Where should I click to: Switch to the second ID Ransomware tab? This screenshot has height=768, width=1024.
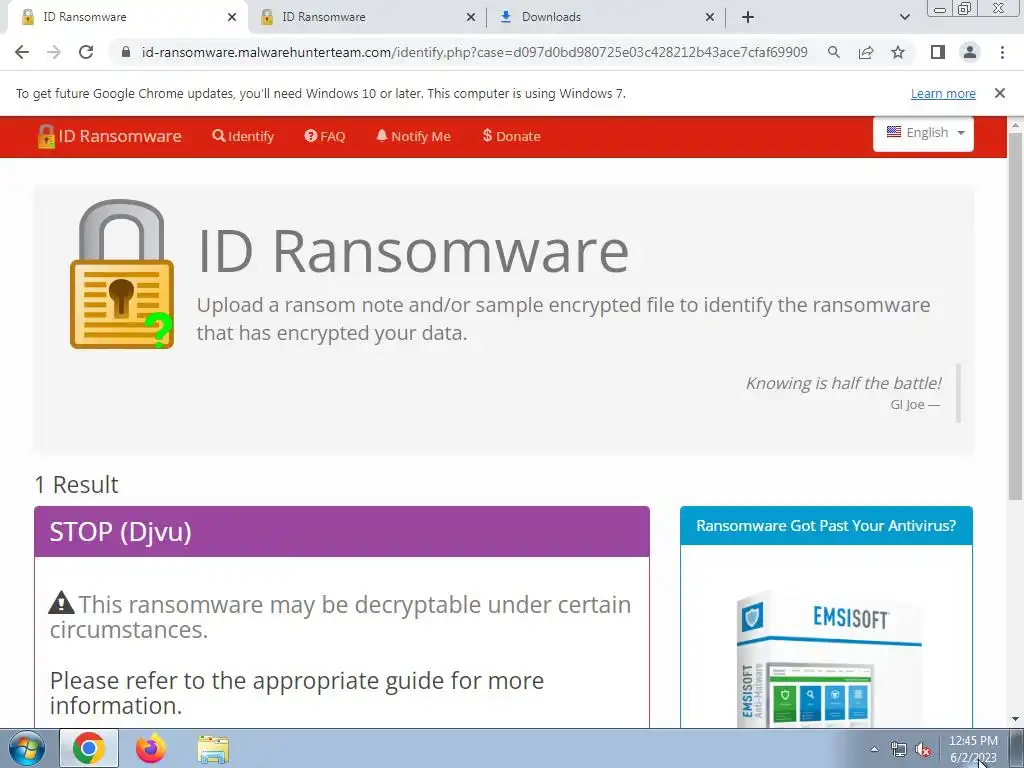366,17
